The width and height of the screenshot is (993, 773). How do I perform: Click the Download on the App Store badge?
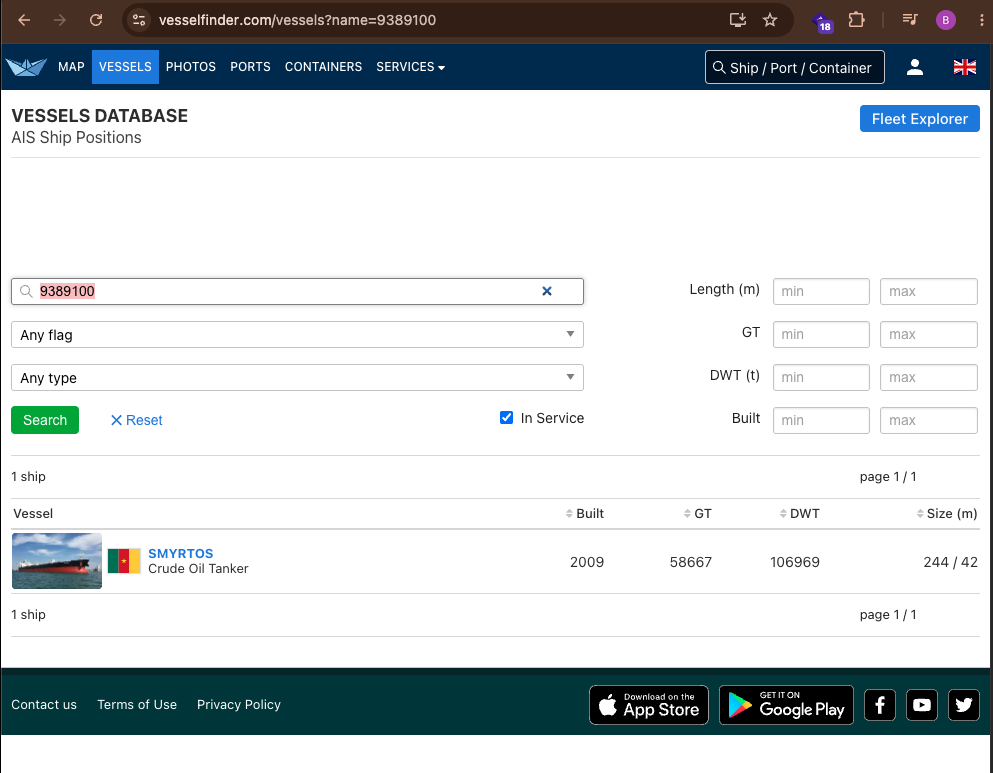click(648, 705)
